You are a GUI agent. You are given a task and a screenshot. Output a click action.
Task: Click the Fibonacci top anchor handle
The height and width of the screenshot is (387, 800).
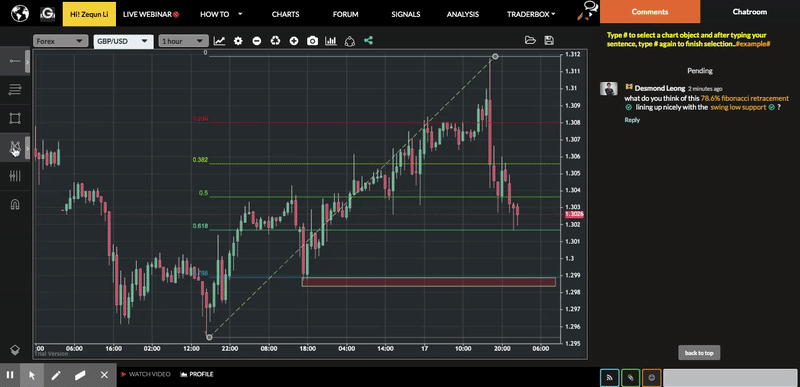[494, 56]
